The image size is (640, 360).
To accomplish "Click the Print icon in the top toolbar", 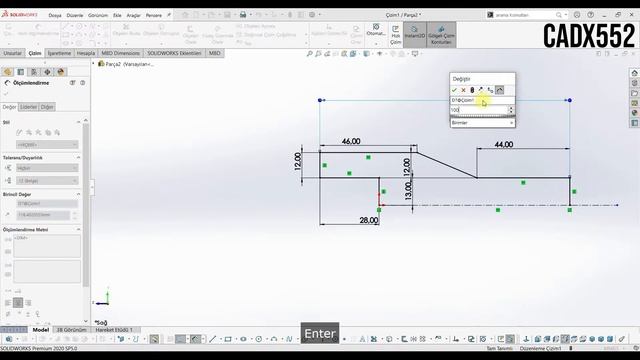I will click(243, 15).
